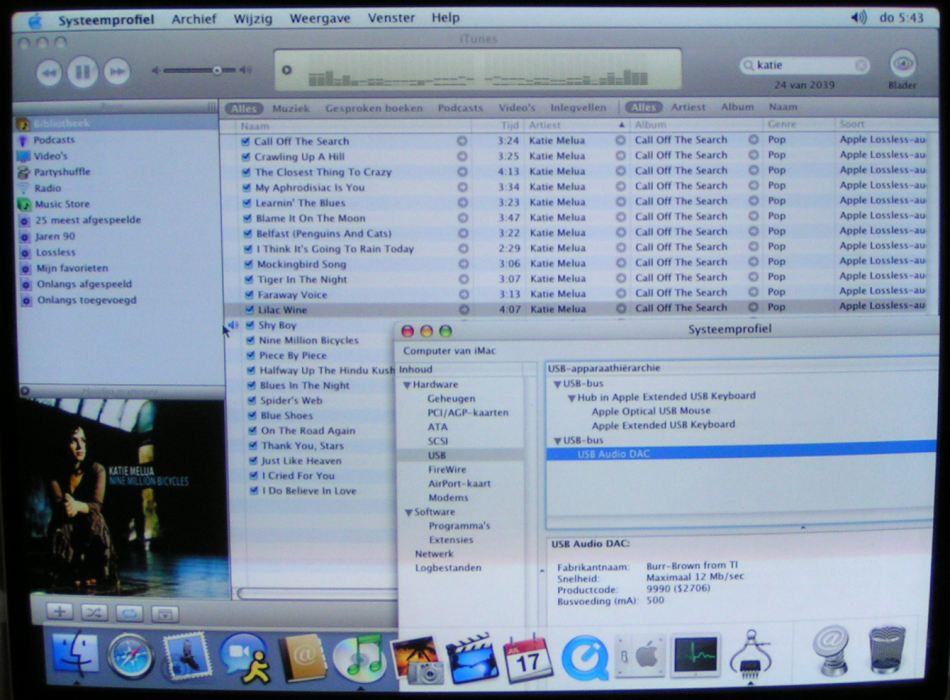This screenshot has height=700, width=950.
Task: Sort by the Artiest column header
Action: (576, 125)
